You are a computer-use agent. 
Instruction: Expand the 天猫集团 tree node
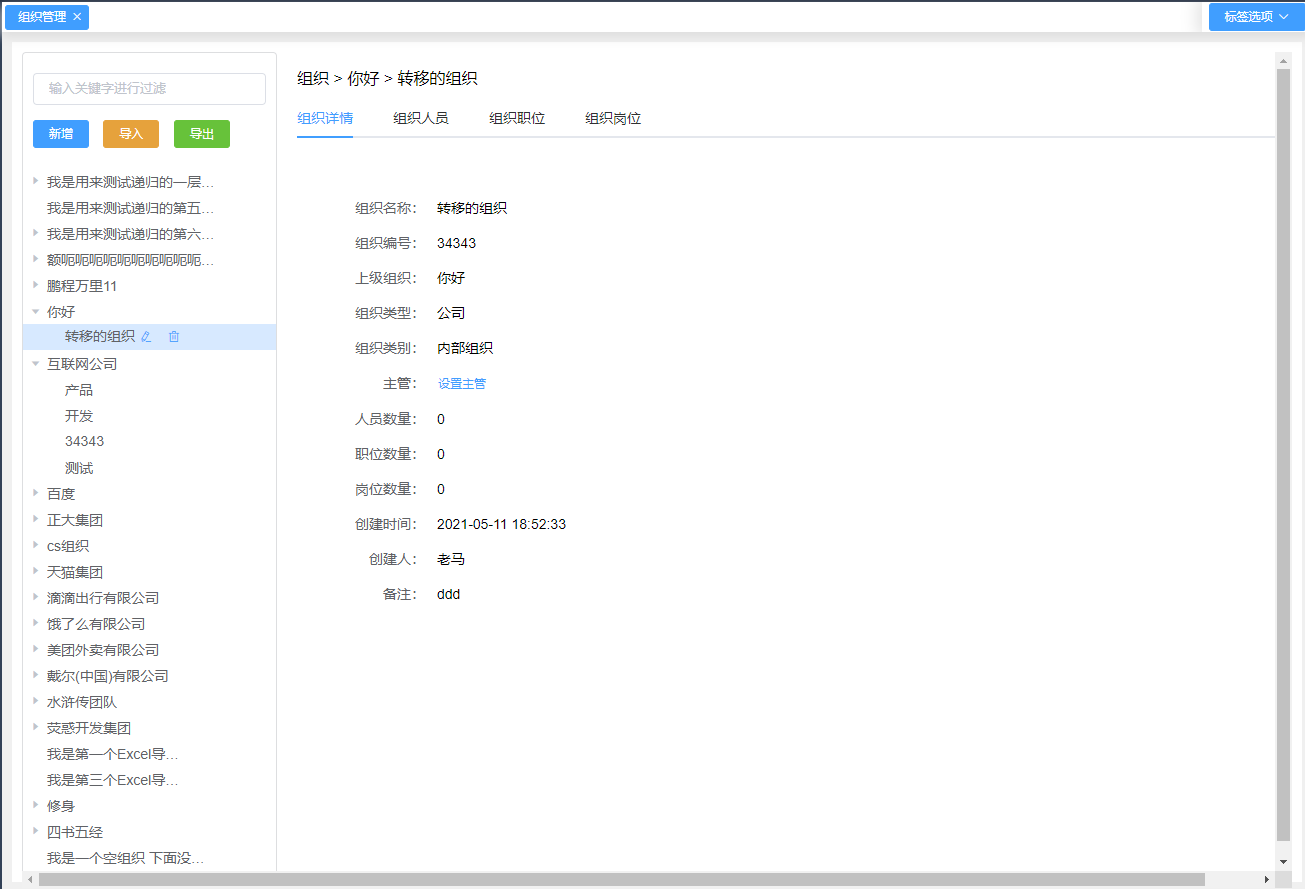point(36,571)
